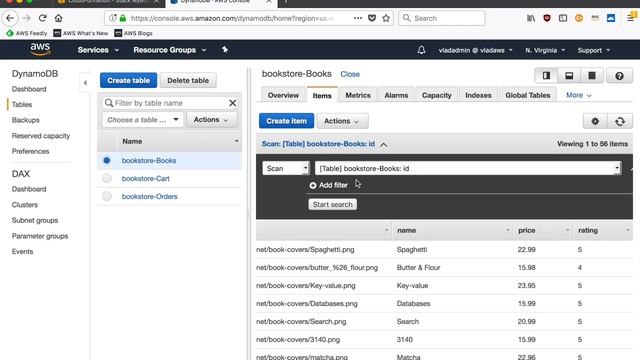Switch to the Alarms tab
640x360 pixels.
tap(396, 95)
